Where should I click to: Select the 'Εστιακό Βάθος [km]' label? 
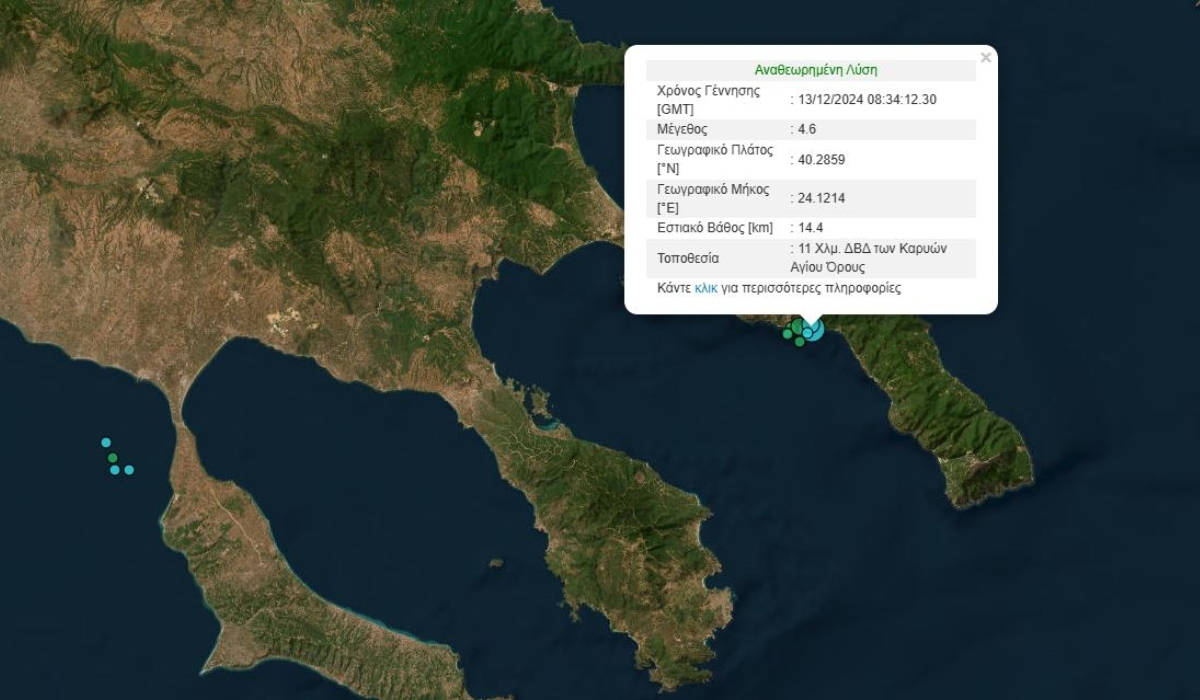[x=715, y=228]
